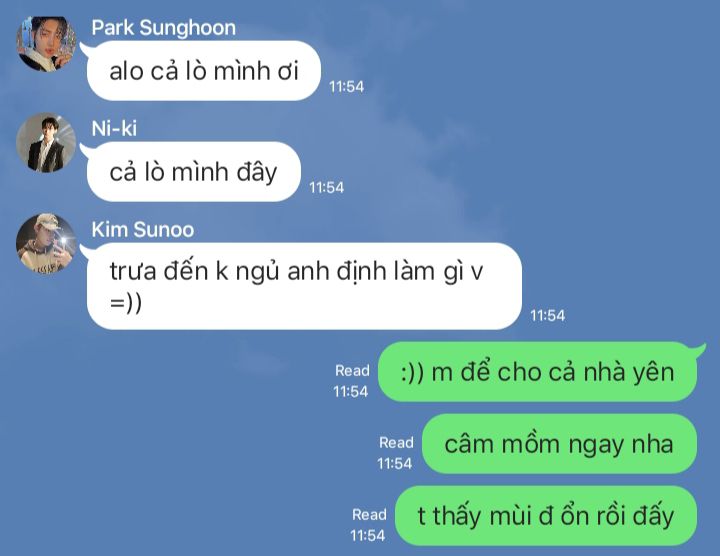720x556 pixels.
Task: Click the Read label beside 'm để cho cả nhà yên'
Action: 352,371
